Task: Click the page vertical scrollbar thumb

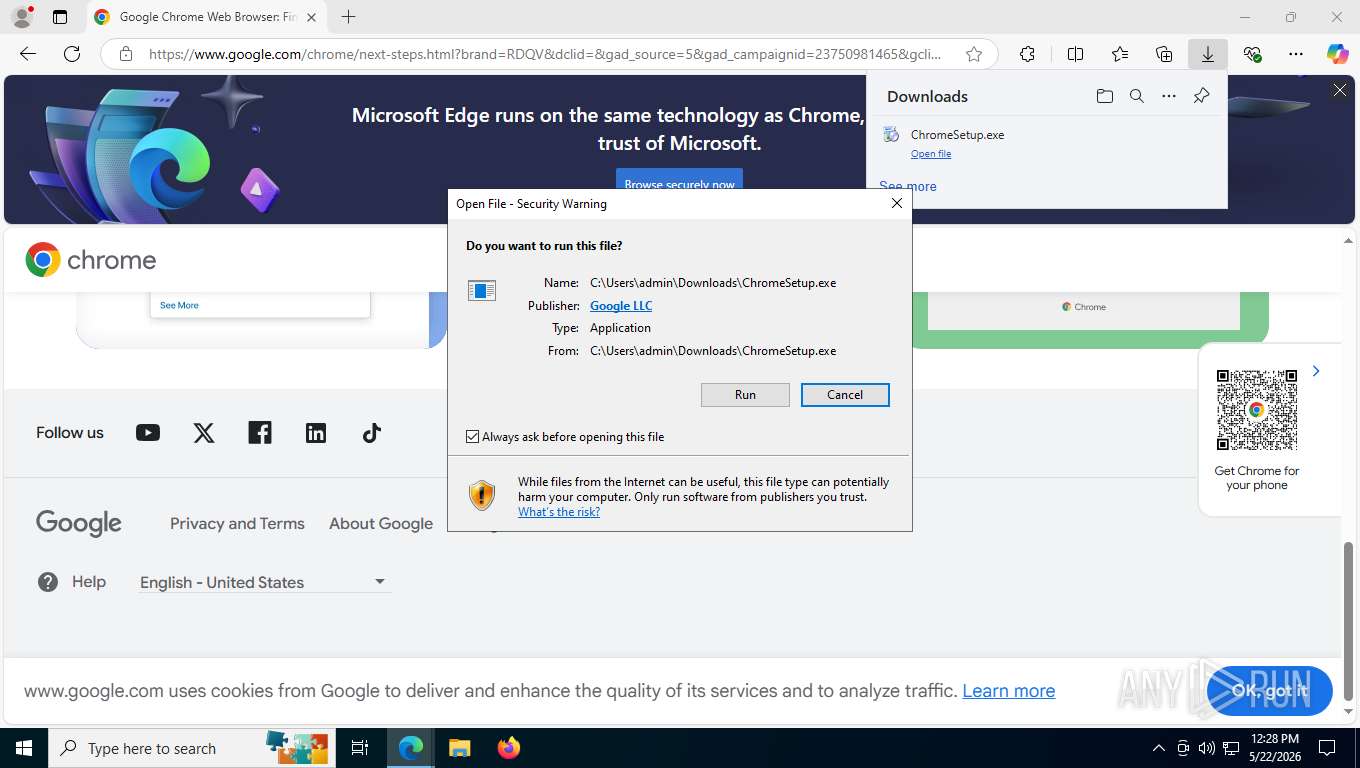Action: point(1348,621)
